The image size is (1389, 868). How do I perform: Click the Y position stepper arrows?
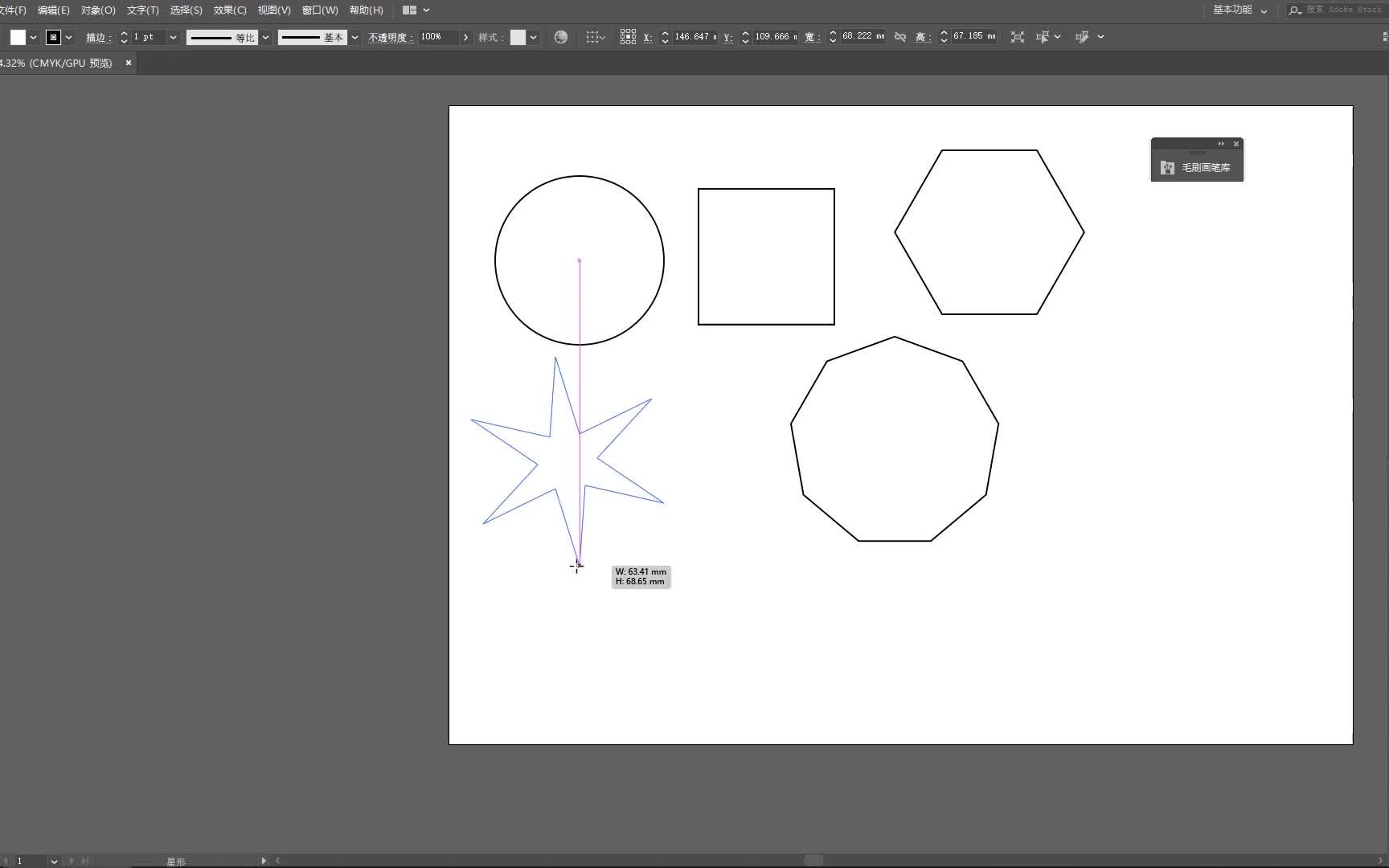(745, 37)
